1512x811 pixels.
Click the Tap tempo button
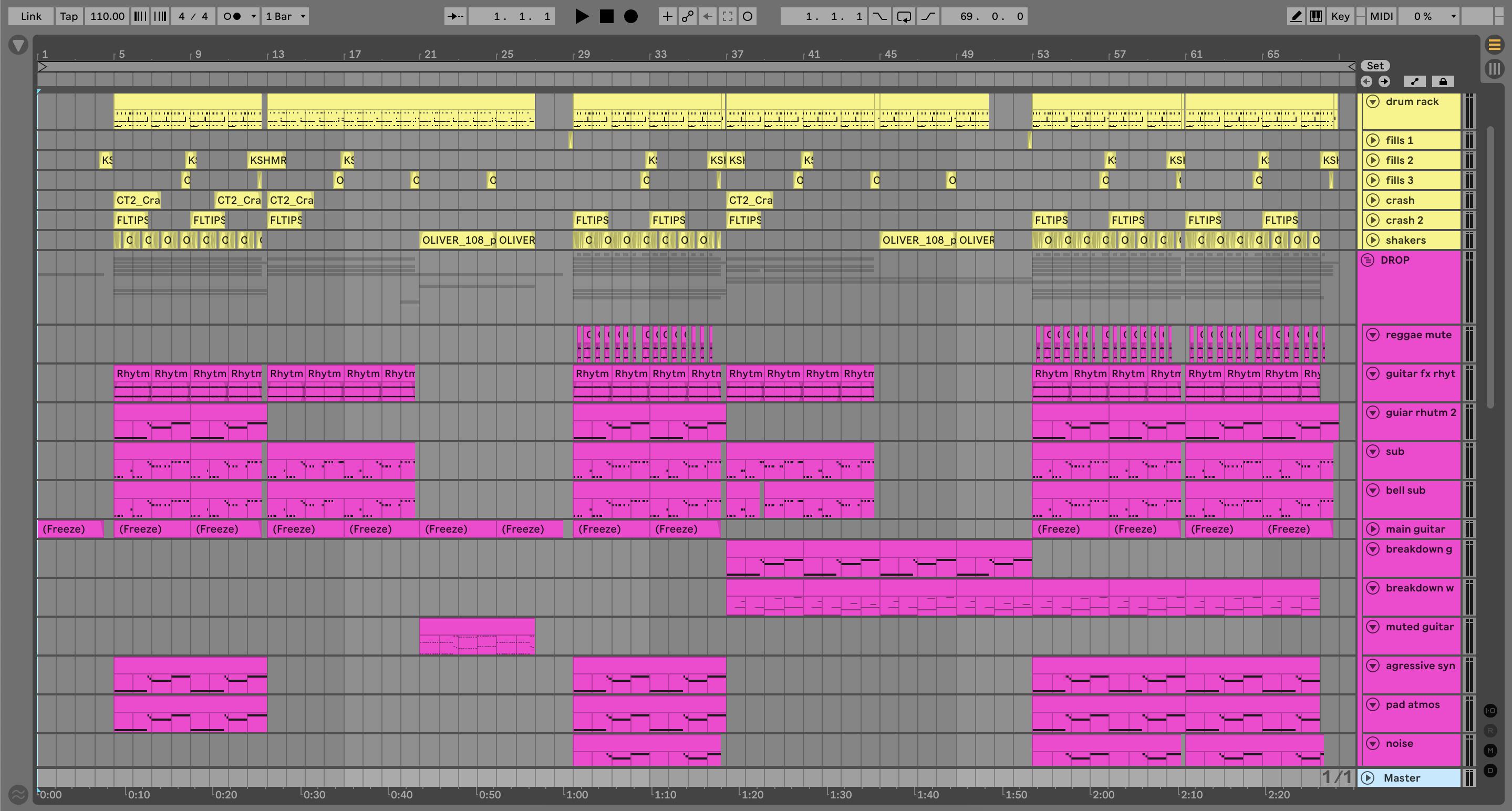coord(69,16)
